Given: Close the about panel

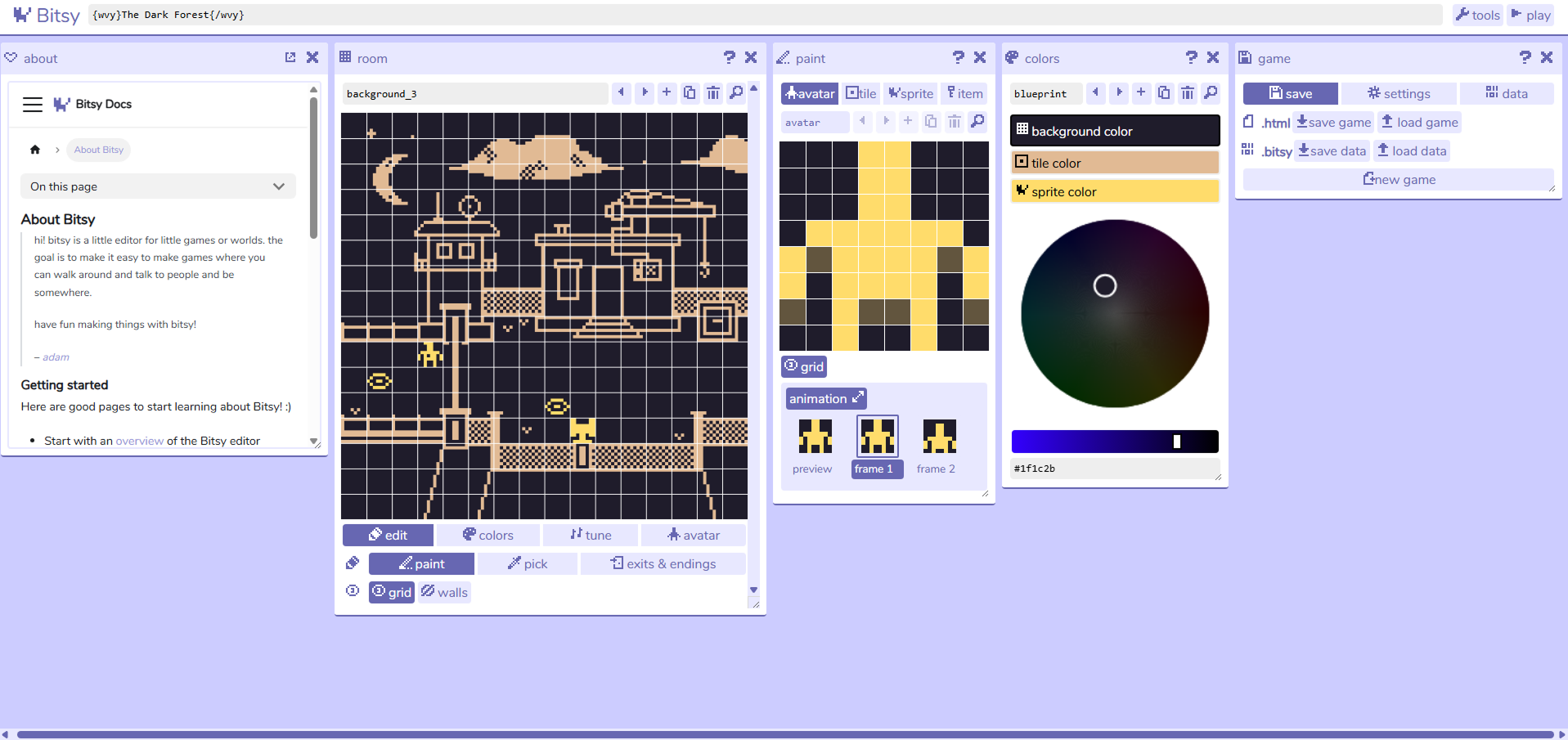Looking at the screenshot, I should pyautogui.click(x=312, y=57).
